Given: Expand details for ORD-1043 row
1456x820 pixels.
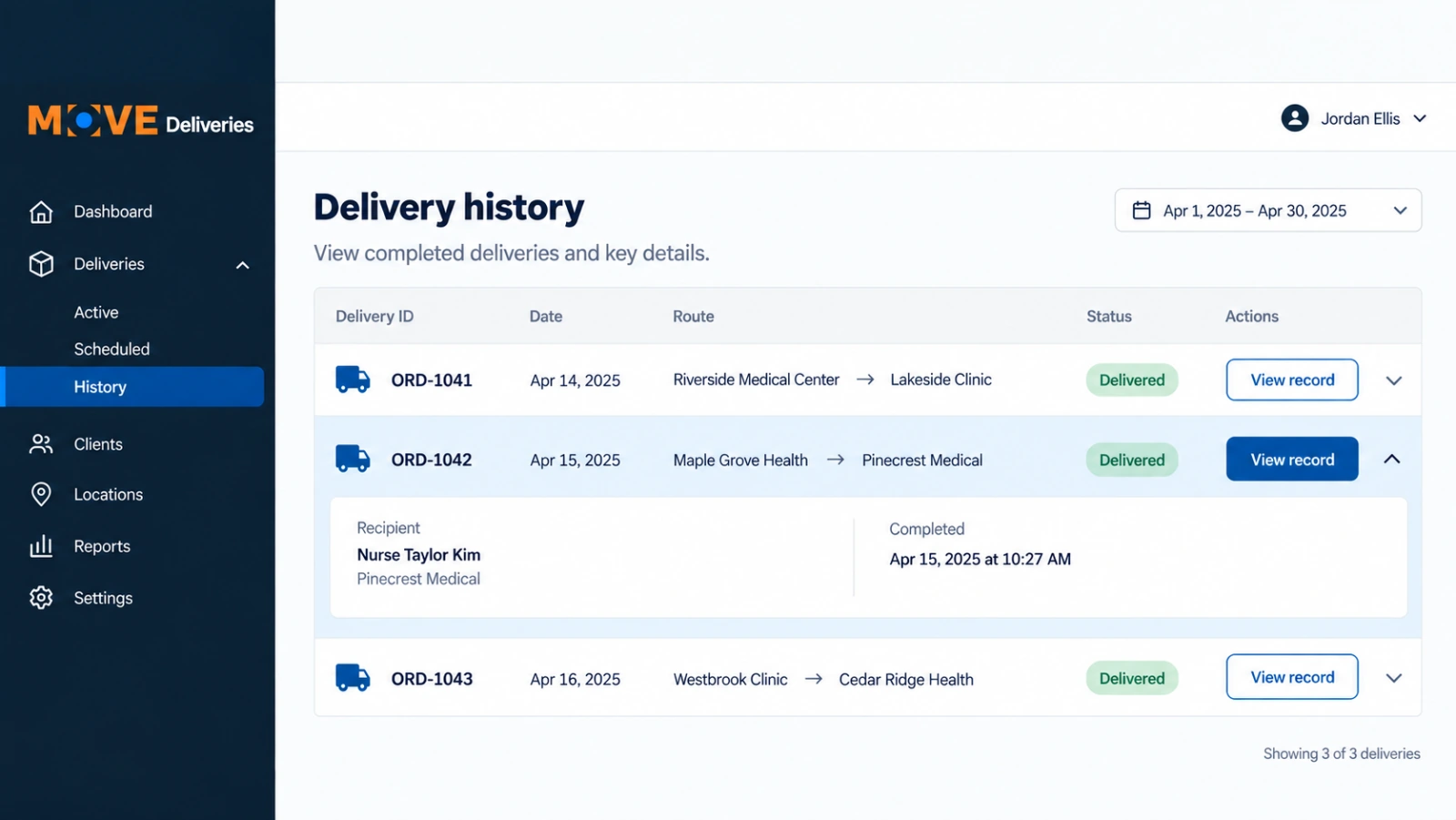Looking at the screenshot, I should 1393,678.
